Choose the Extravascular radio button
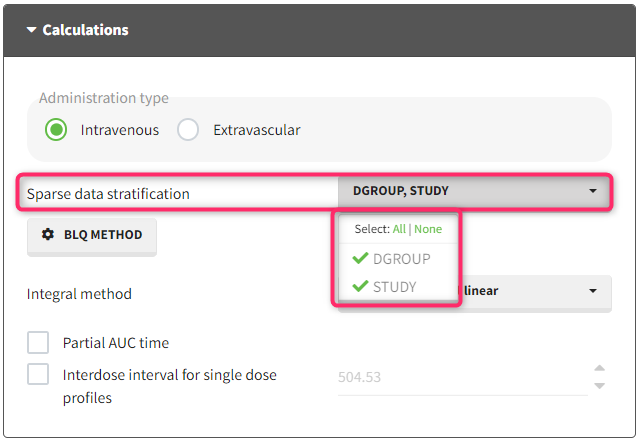642x445 pixels. [188, 130]
